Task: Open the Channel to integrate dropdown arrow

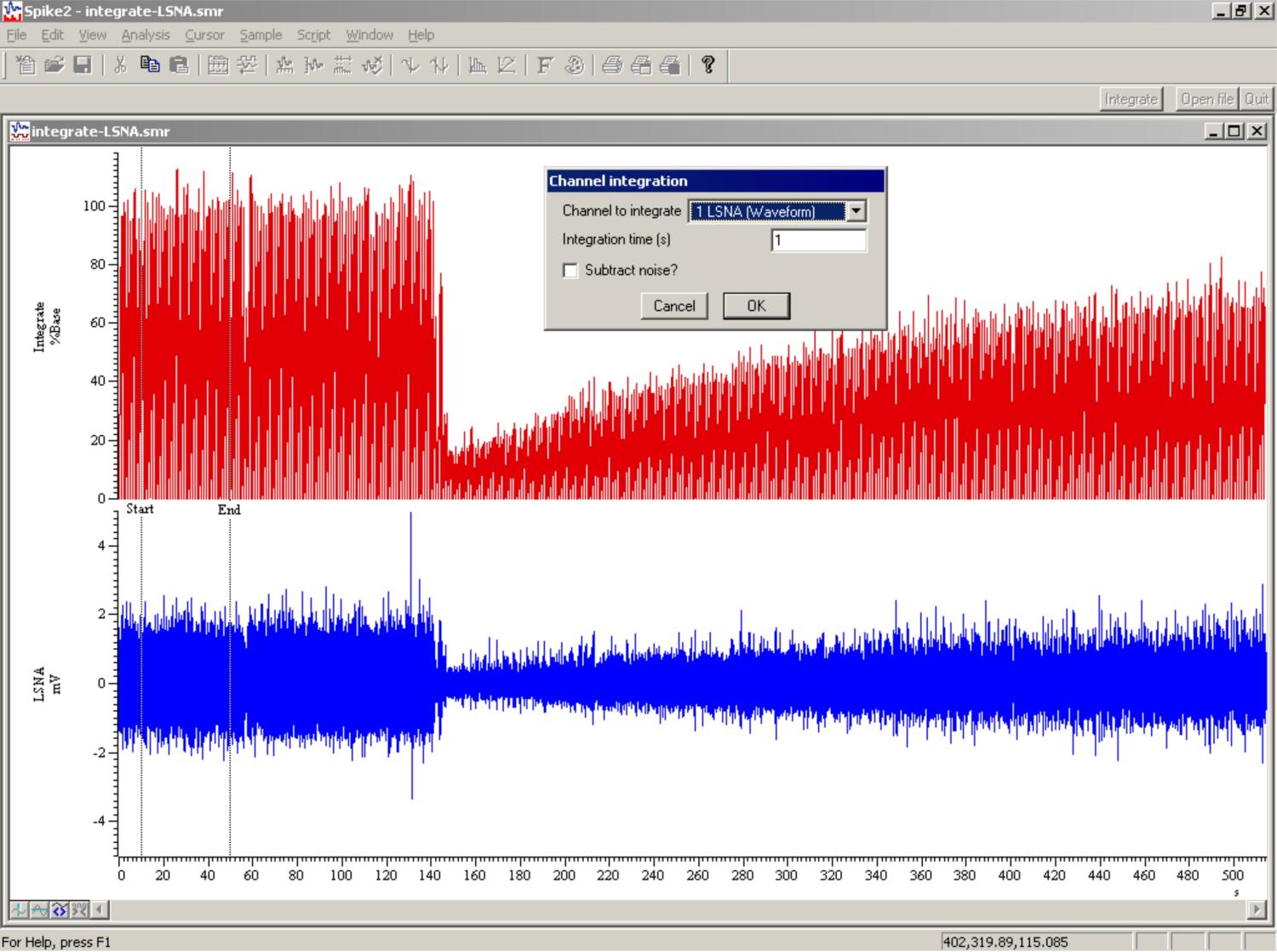Action: (856, 211)
